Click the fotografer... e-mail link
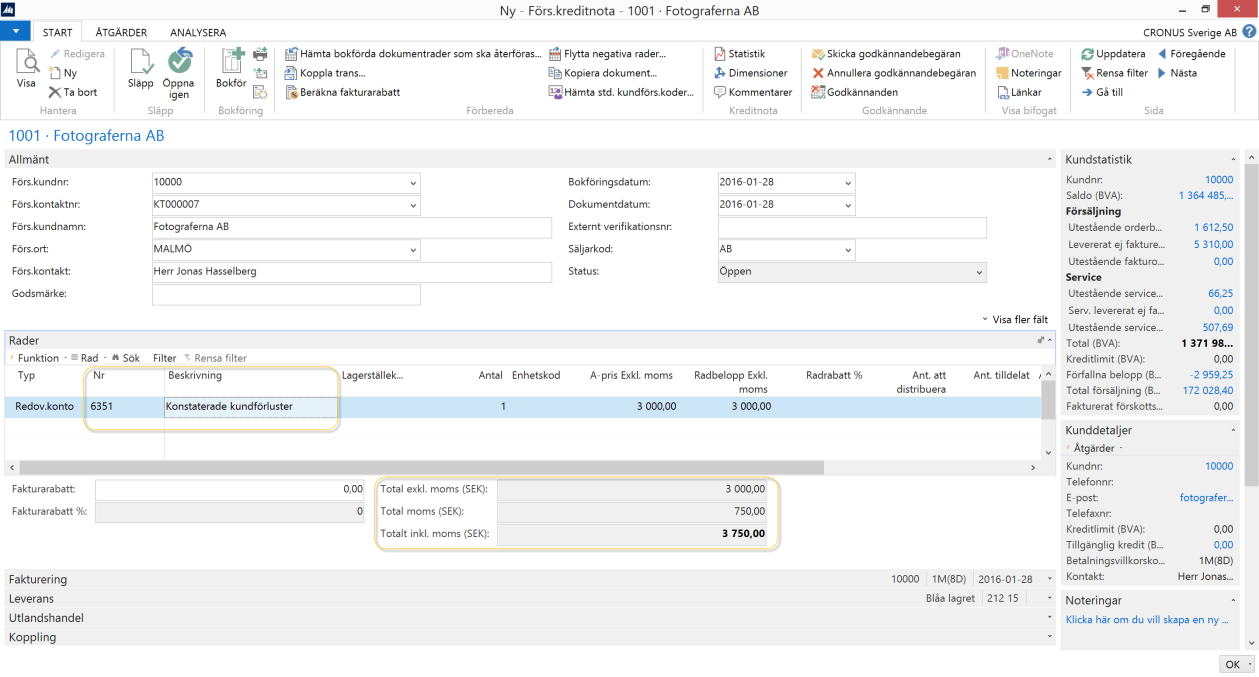 tap(1206, 497)
